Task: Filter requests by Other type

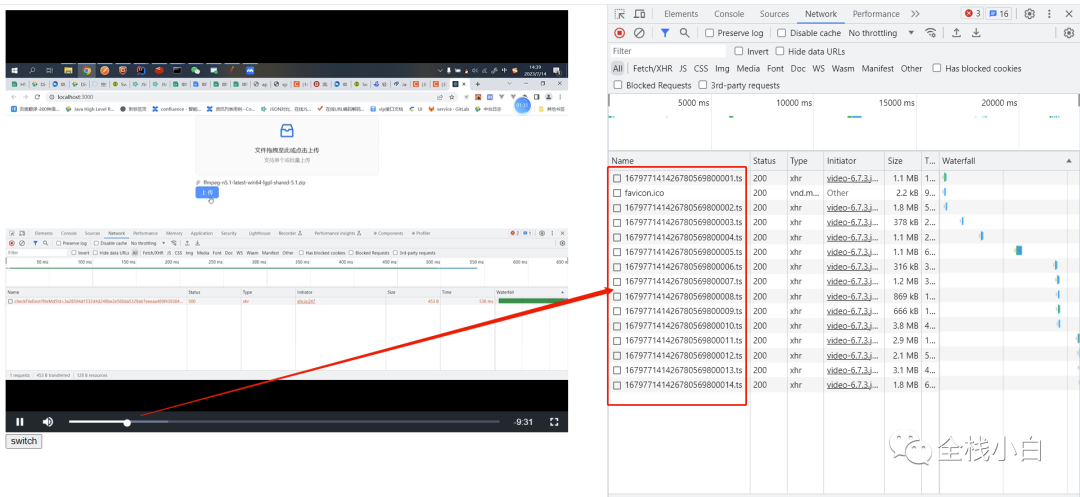Action: click(x=911, y=68)
